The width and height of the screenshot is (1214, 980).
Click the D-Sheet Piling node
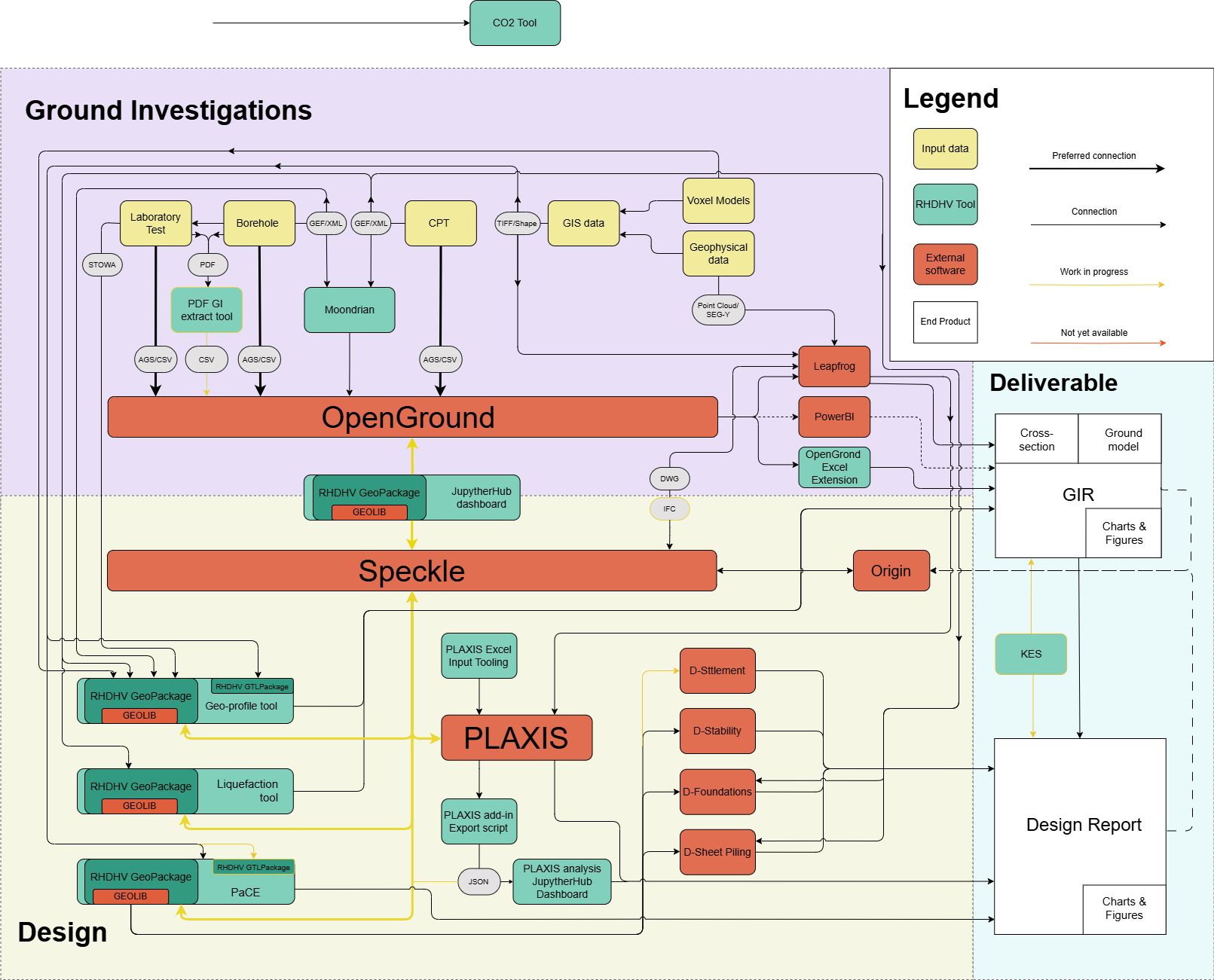717,852
